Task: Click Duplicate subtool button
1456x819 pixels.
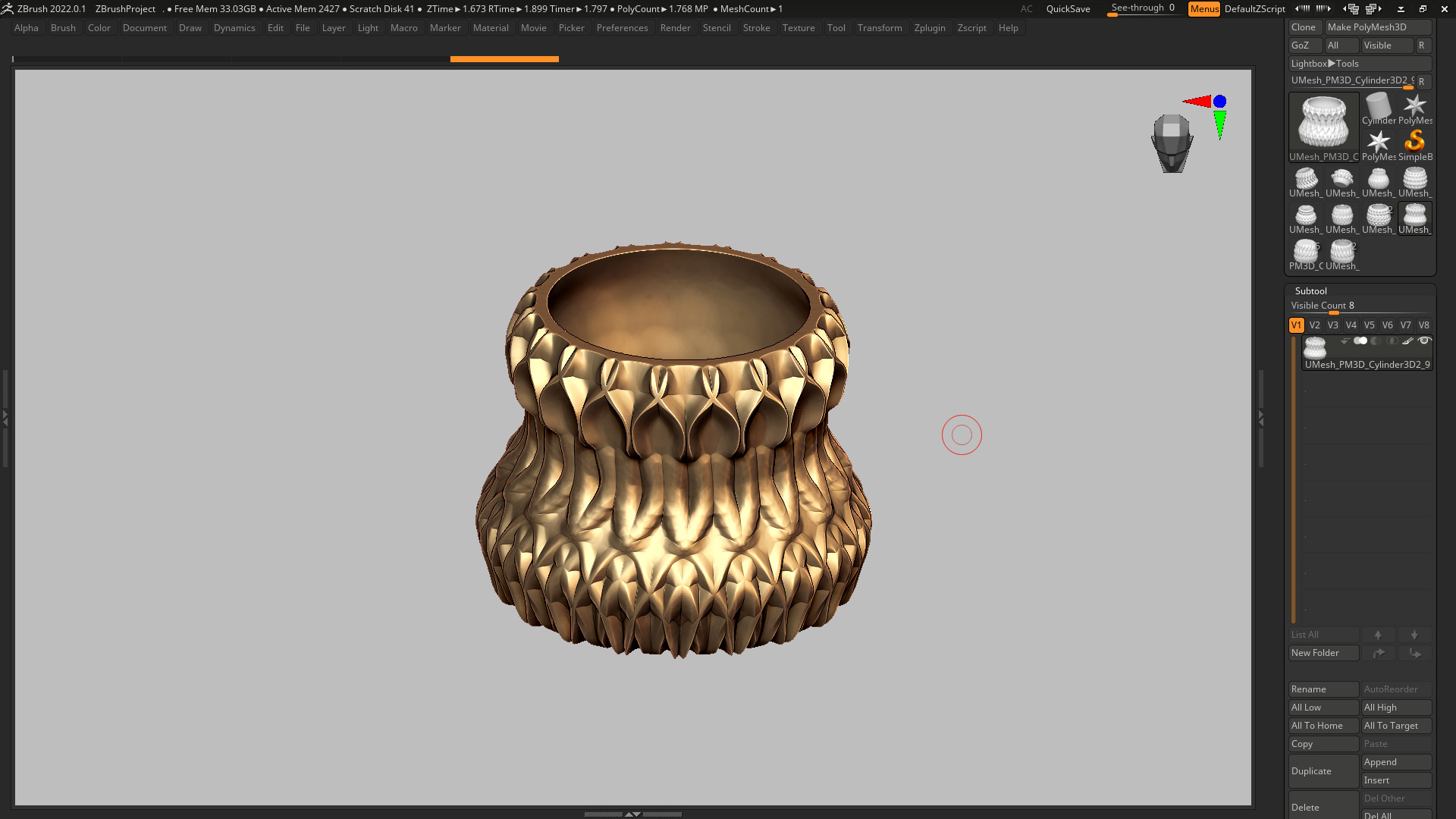Action: tap(1324, 771)
